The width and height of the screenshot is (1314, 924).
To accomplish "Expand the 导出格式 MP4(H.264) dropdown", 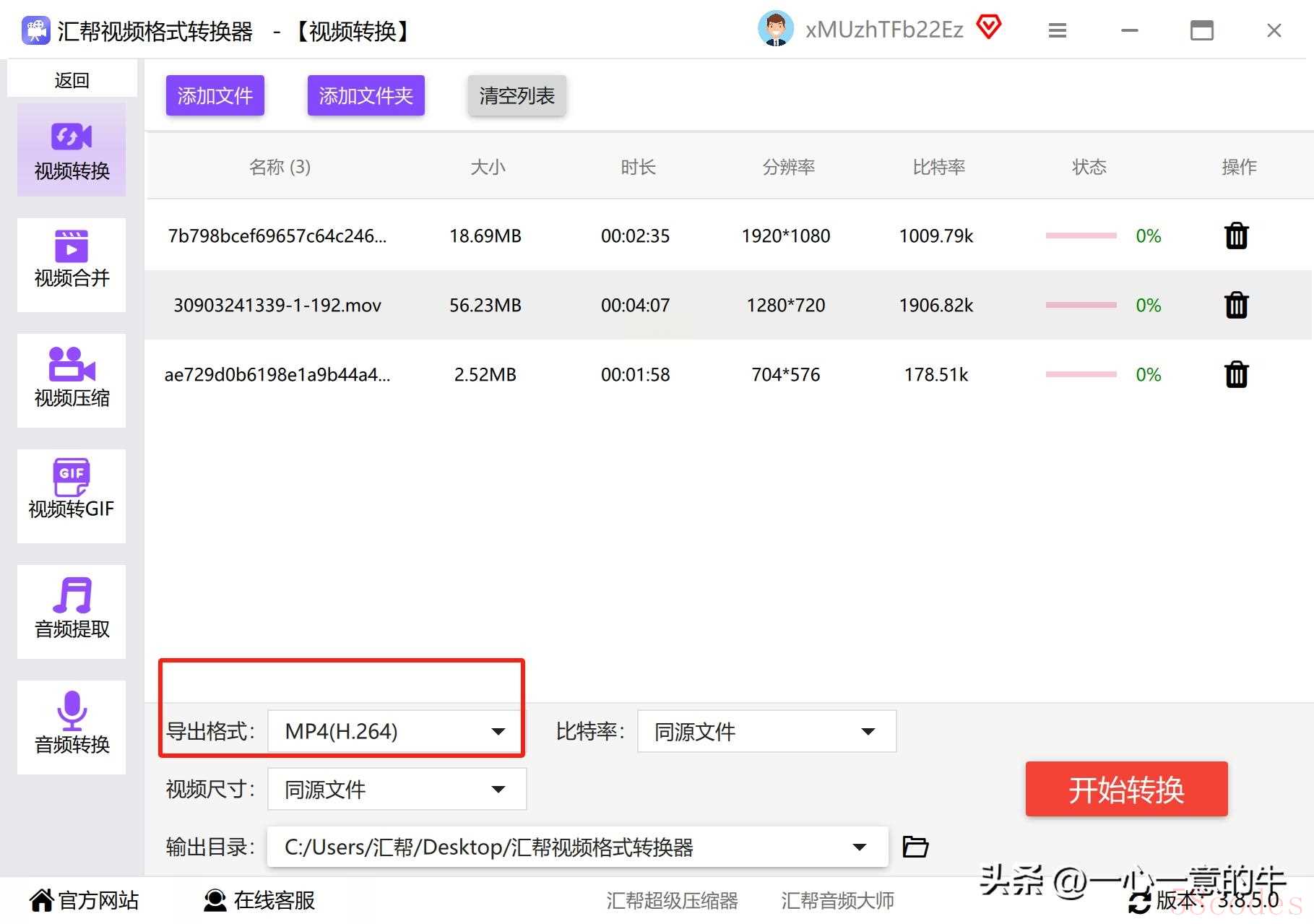I will (397, 731).
